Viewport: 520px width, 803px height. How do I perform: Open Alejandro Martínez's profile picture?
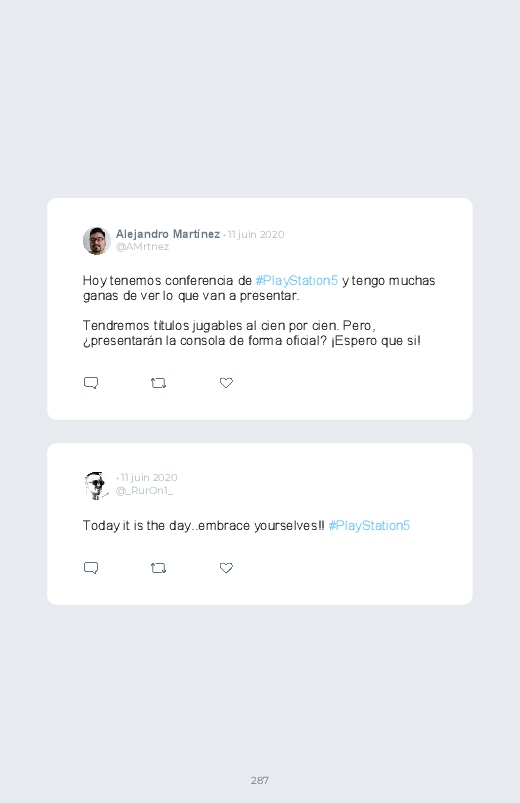tap(97, 241)
